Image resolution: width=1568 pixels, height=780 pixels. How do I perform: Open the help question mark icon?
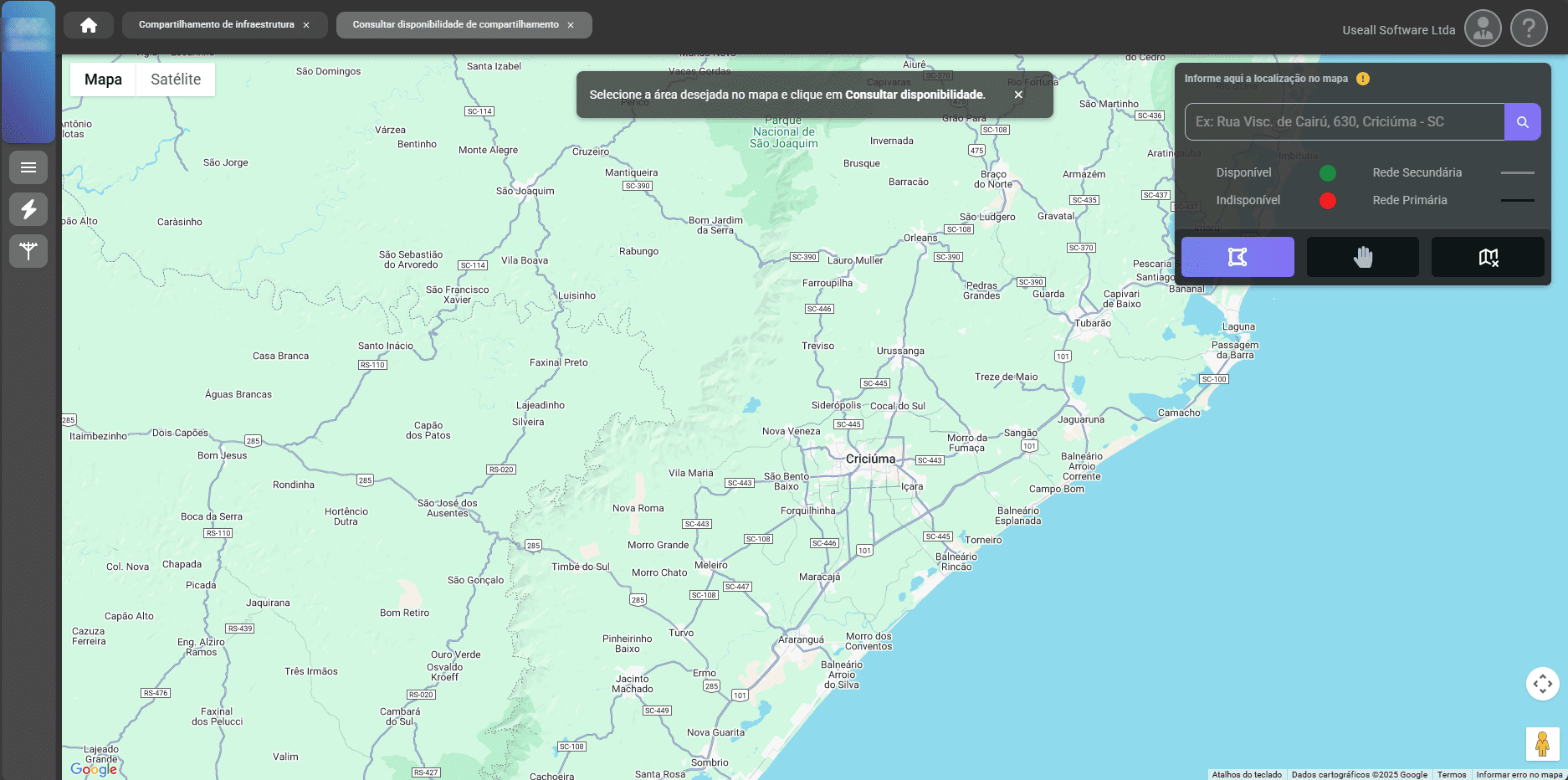tap(1528, 28)
